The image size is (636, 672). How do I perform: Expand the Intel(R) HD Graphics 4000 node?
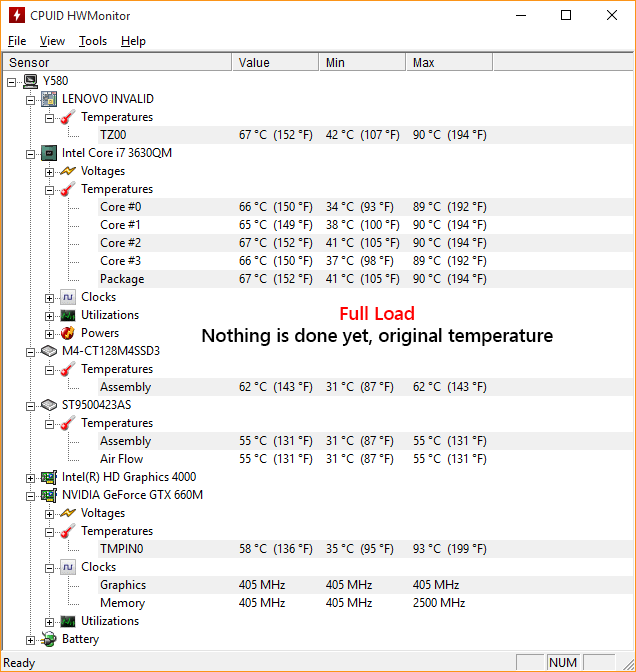tap(30, 478)
